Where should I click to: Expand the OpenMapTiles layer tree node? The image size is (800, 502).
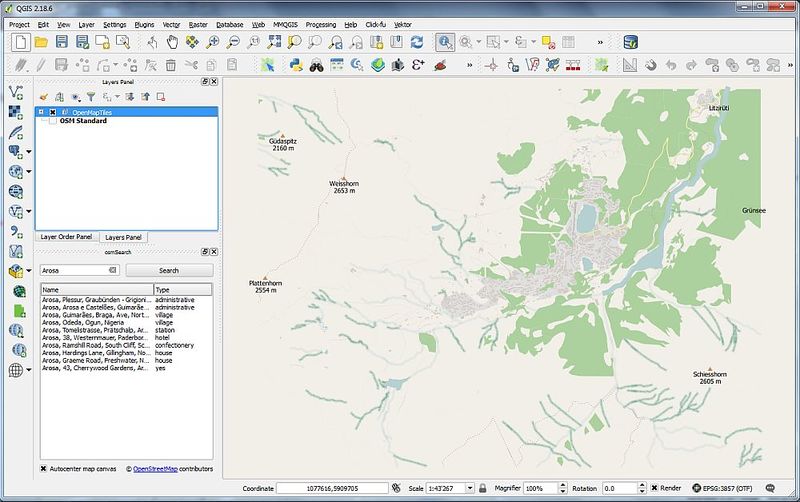(41, 112)
